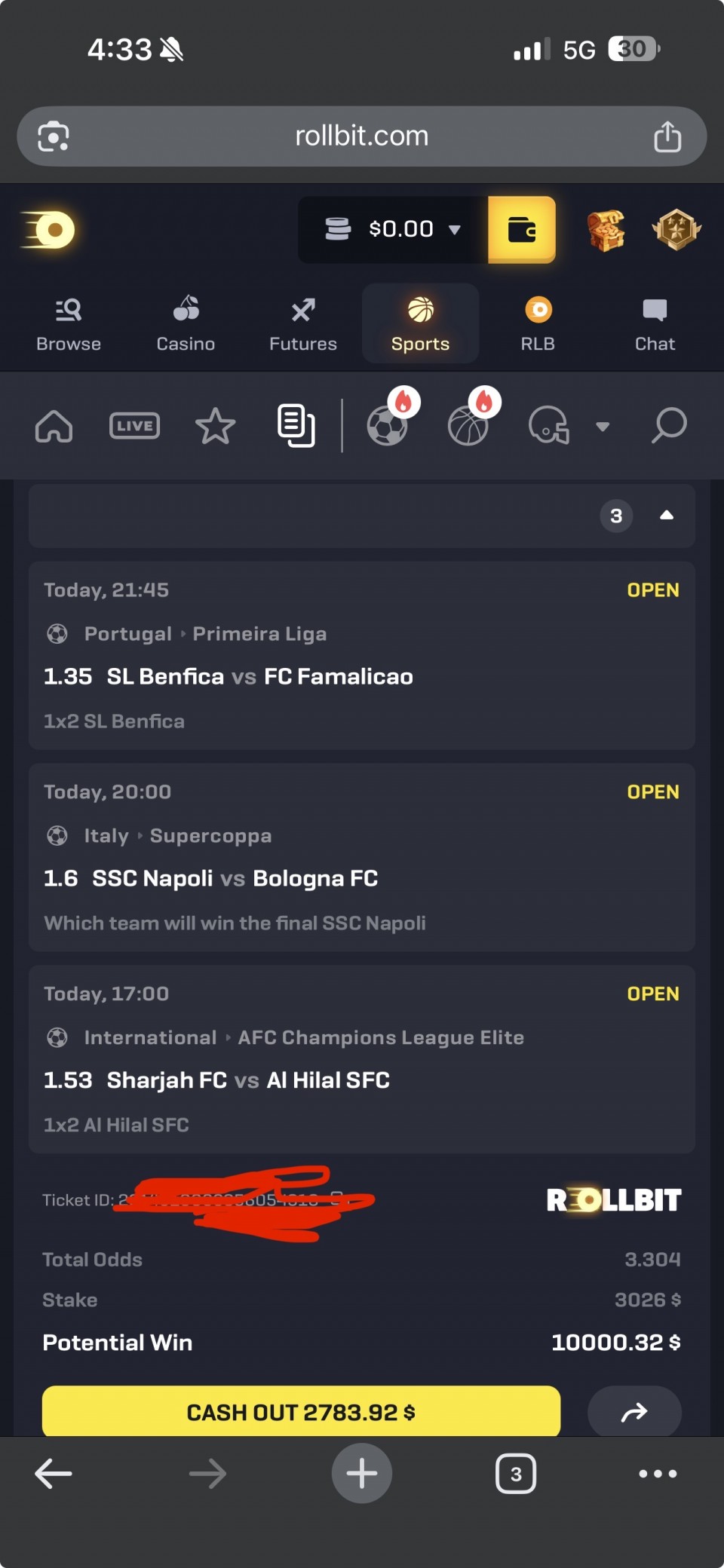Screen dimensions: 724x1568
Task: Open the rank badge profile icon
Action: [676, 229]
